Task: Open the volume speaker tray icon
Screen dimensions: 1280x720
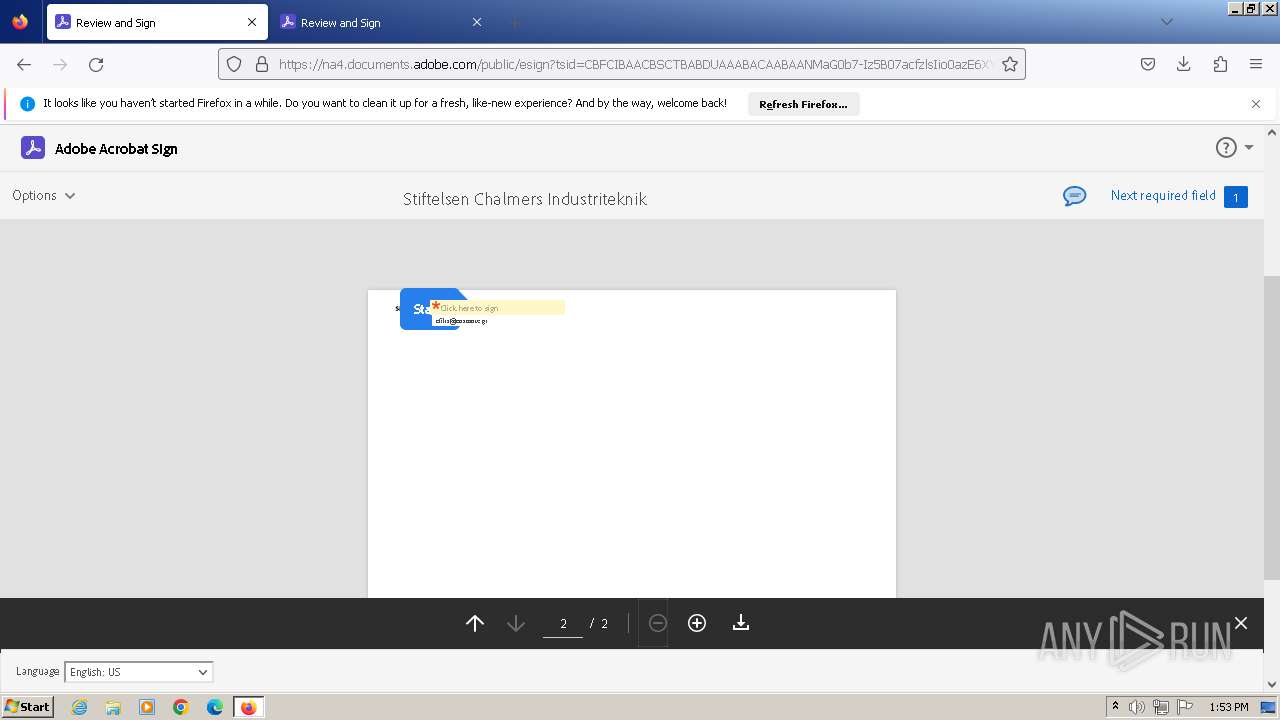Action: click(1137, 707)
